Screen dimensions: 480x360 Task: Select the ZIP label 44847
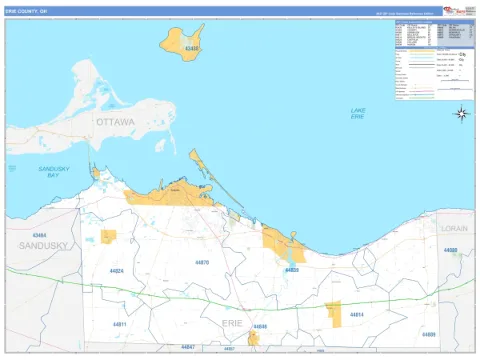[x=188, y=347]
